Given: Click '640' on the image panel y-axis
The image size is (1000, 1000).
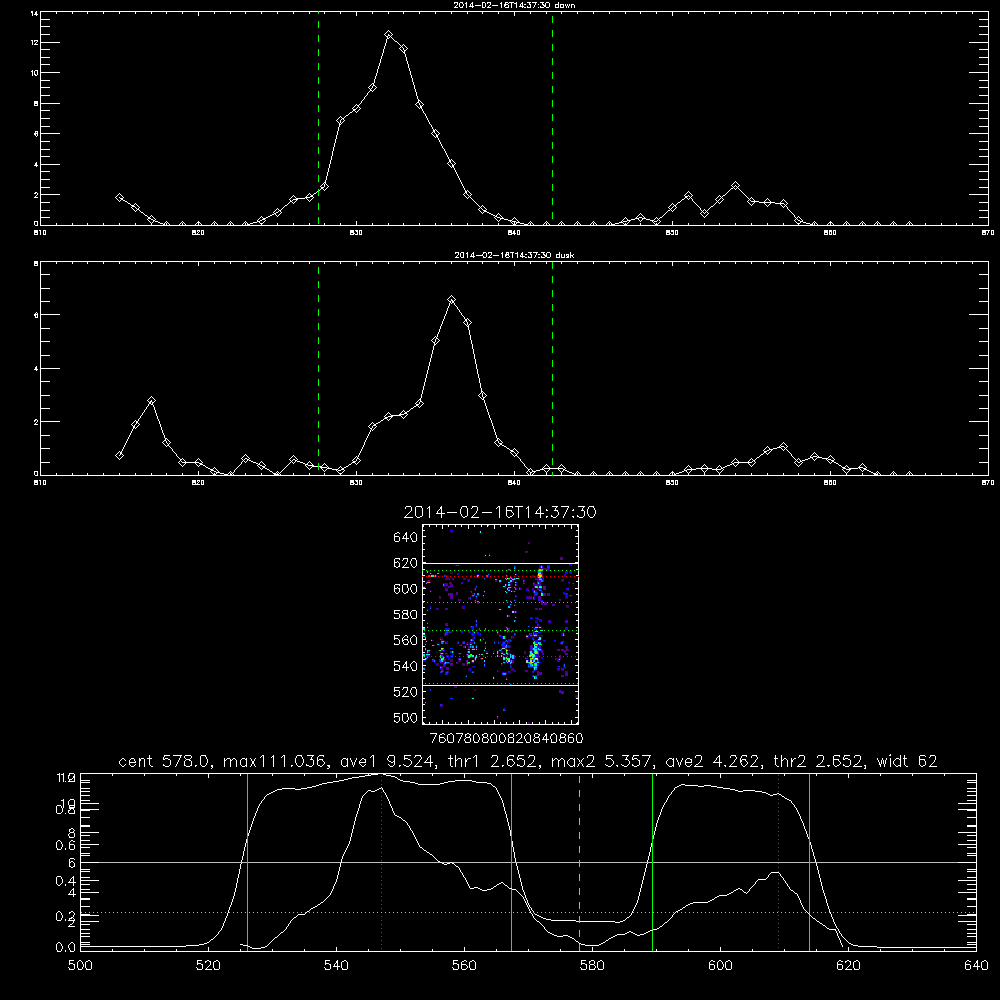Looking at the screenshot, I should (x=405, y=538).
